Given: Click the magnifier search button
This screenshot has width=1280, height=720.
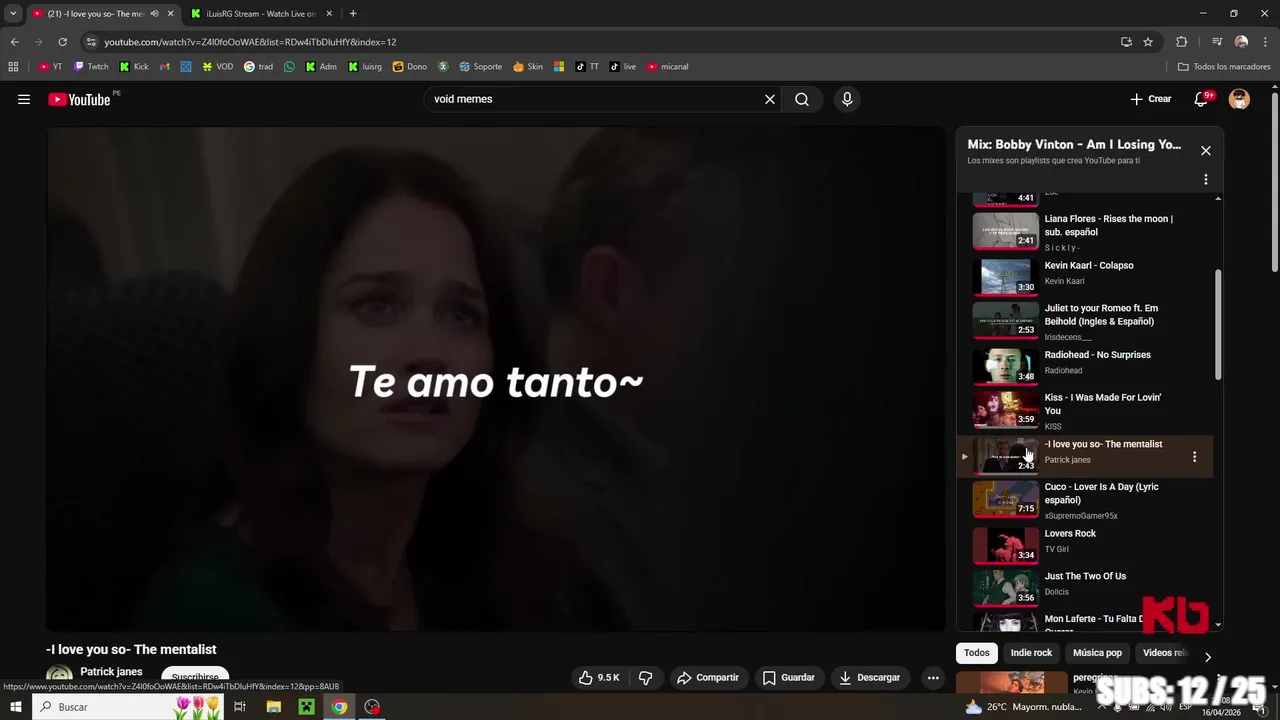Looking at the screenshot, I should pyautogui.click(x=802, y=99).
